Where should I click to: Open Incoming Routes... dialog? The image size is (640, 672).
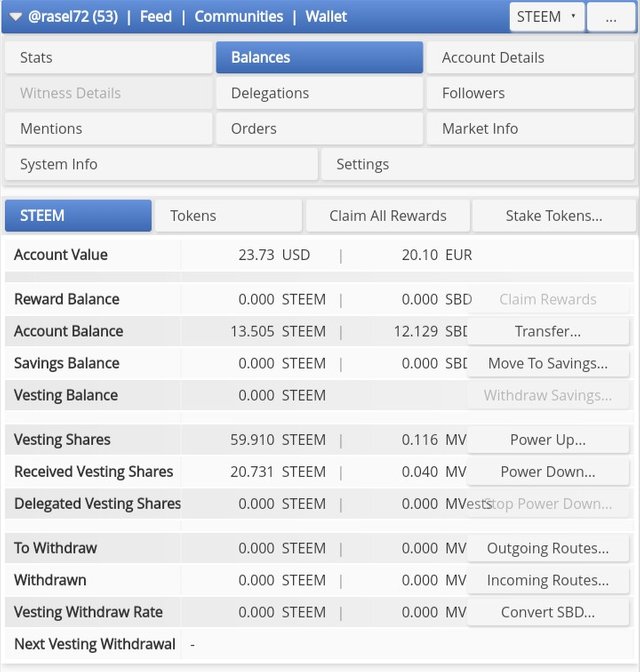pyautogui.click(x=548, y=580)
